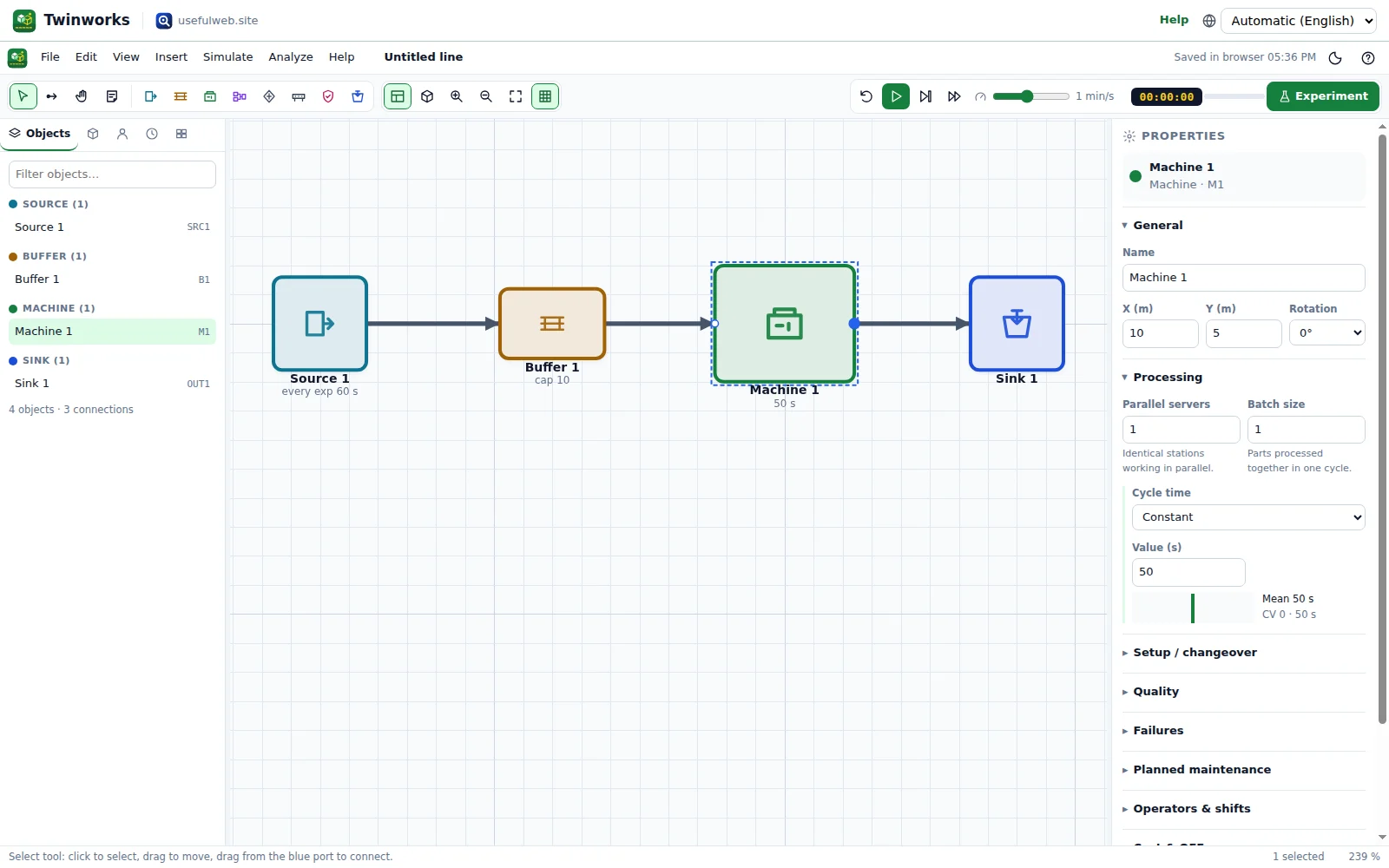
Task: Switch to the Objects tab
Action: pyautogui.click(x=40, y=134)
